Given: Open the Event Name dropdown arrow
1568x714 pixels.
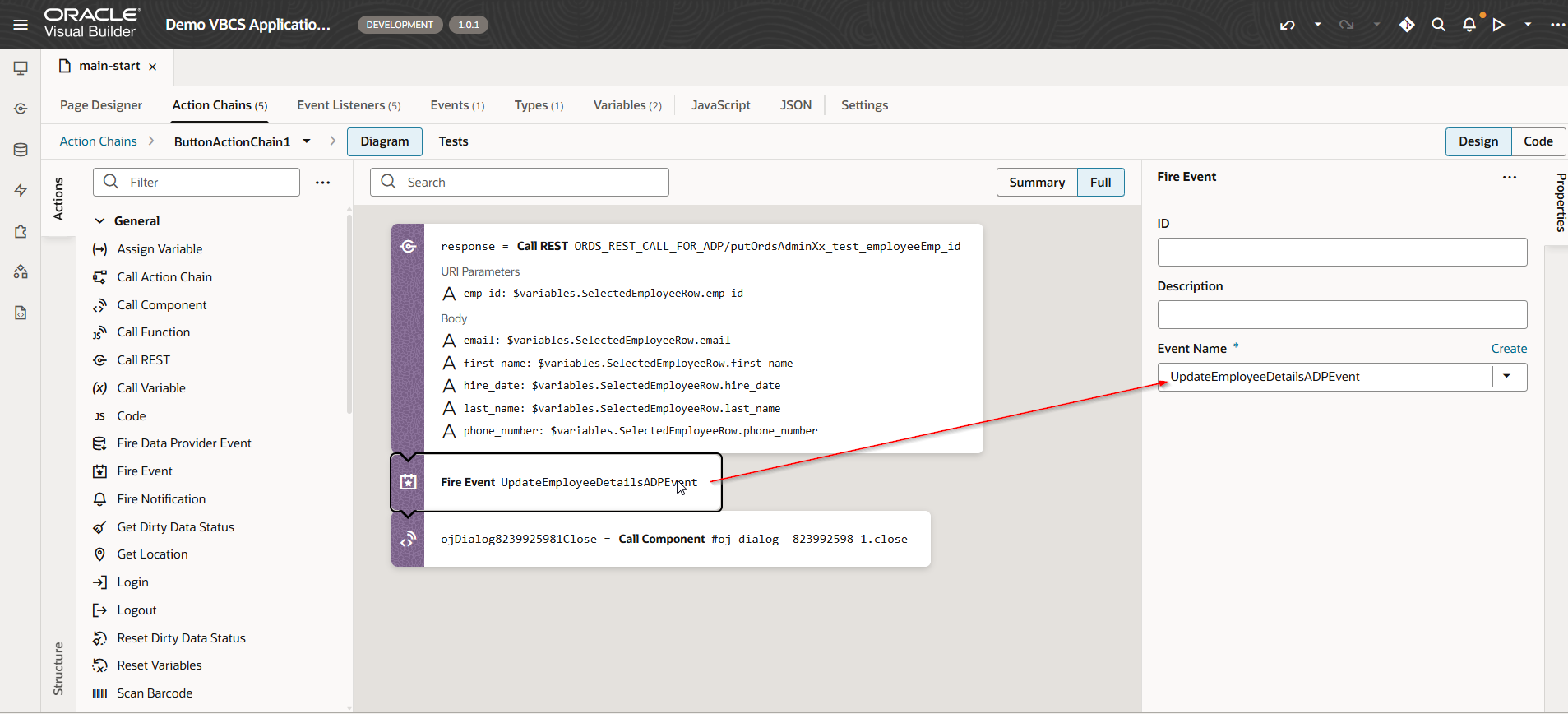Looking at the screenshot, I should (x=1506, y=377).
